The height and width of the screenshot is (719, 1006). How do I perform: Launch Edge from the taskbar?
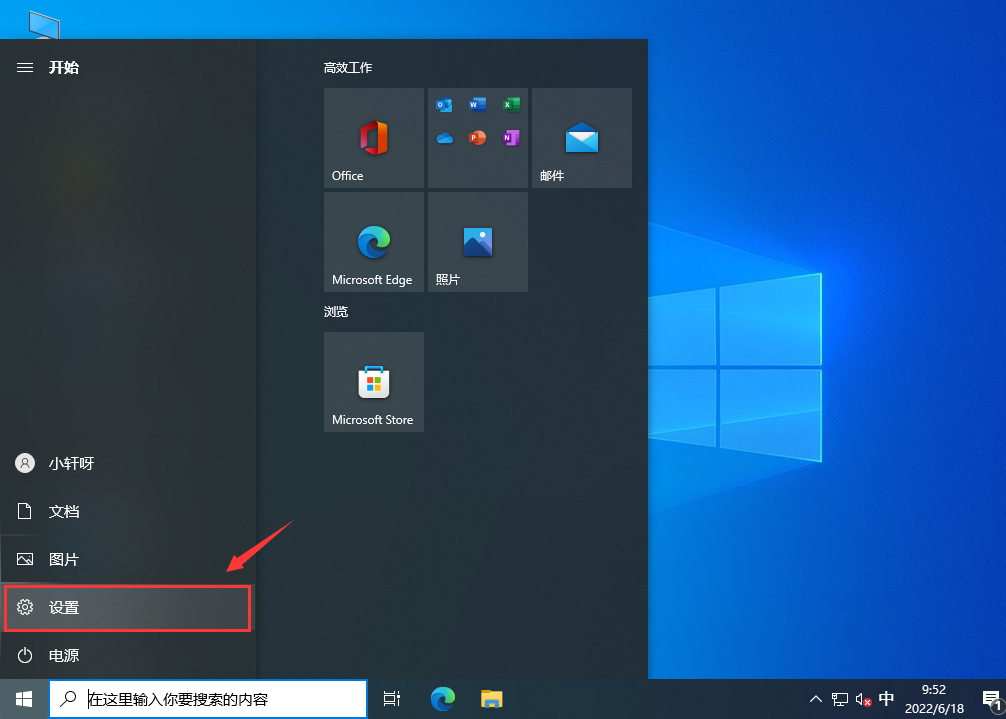(x=443, y=699)
